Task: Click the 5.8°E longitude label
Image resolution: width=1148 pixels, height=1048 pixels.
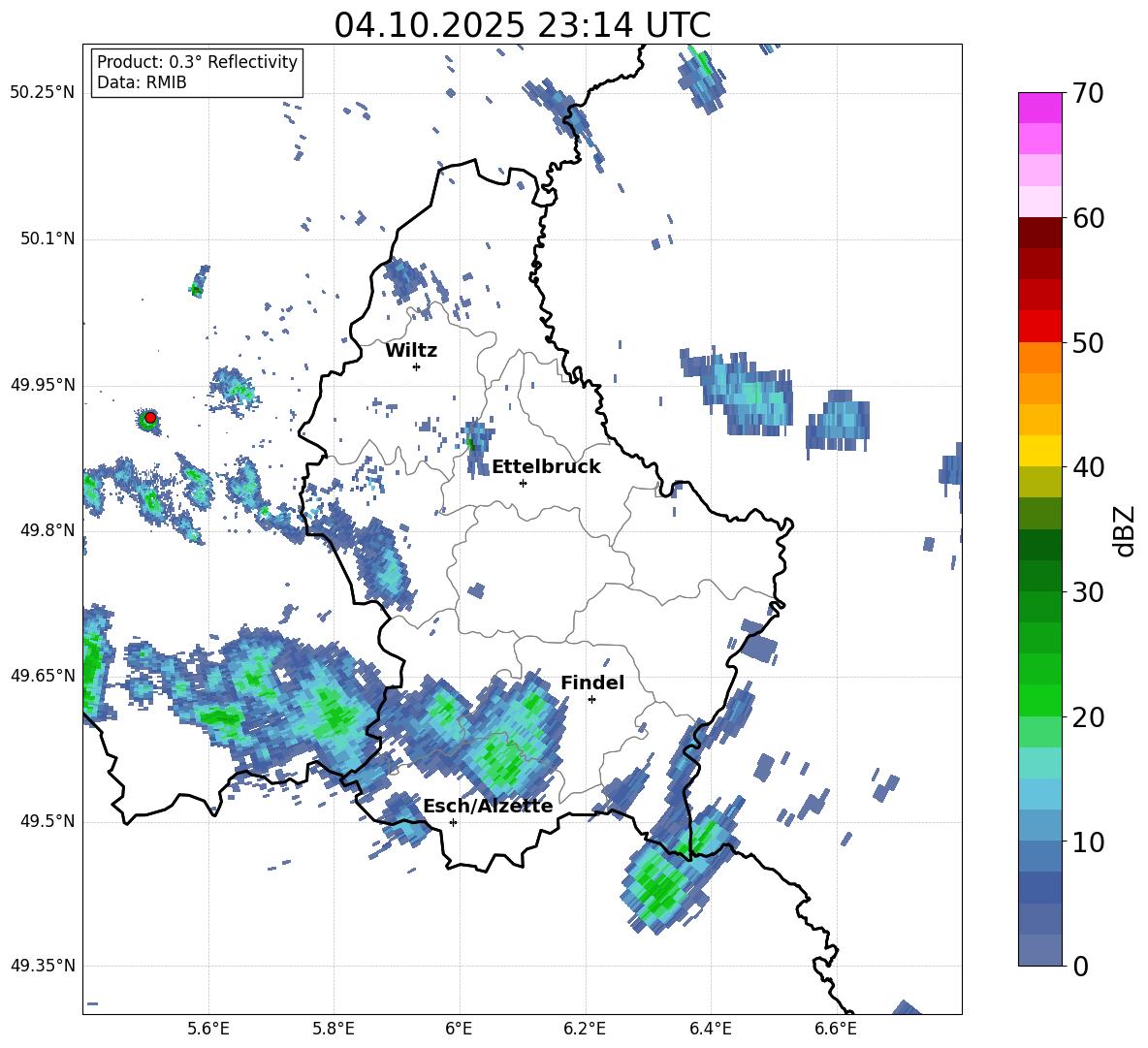Action: point(334,1029)
